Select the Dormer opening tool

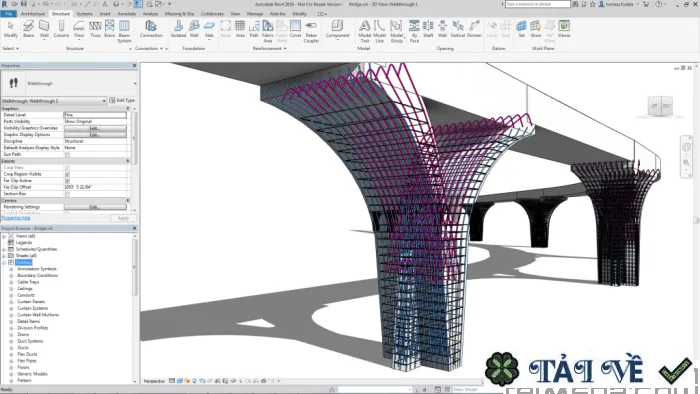coord(474,29)
